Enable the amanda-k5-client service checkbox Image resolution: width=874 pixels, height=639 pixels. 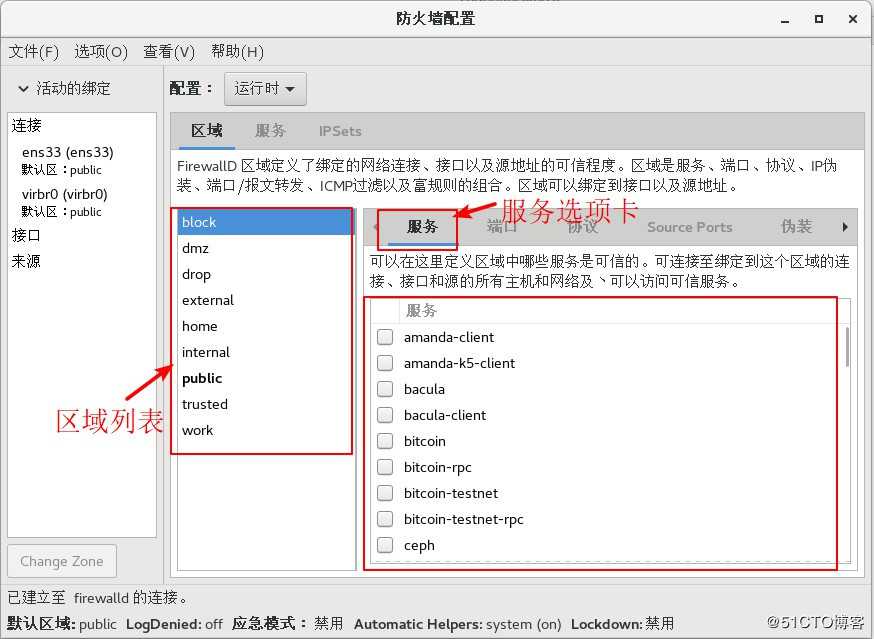click(385, 364)
